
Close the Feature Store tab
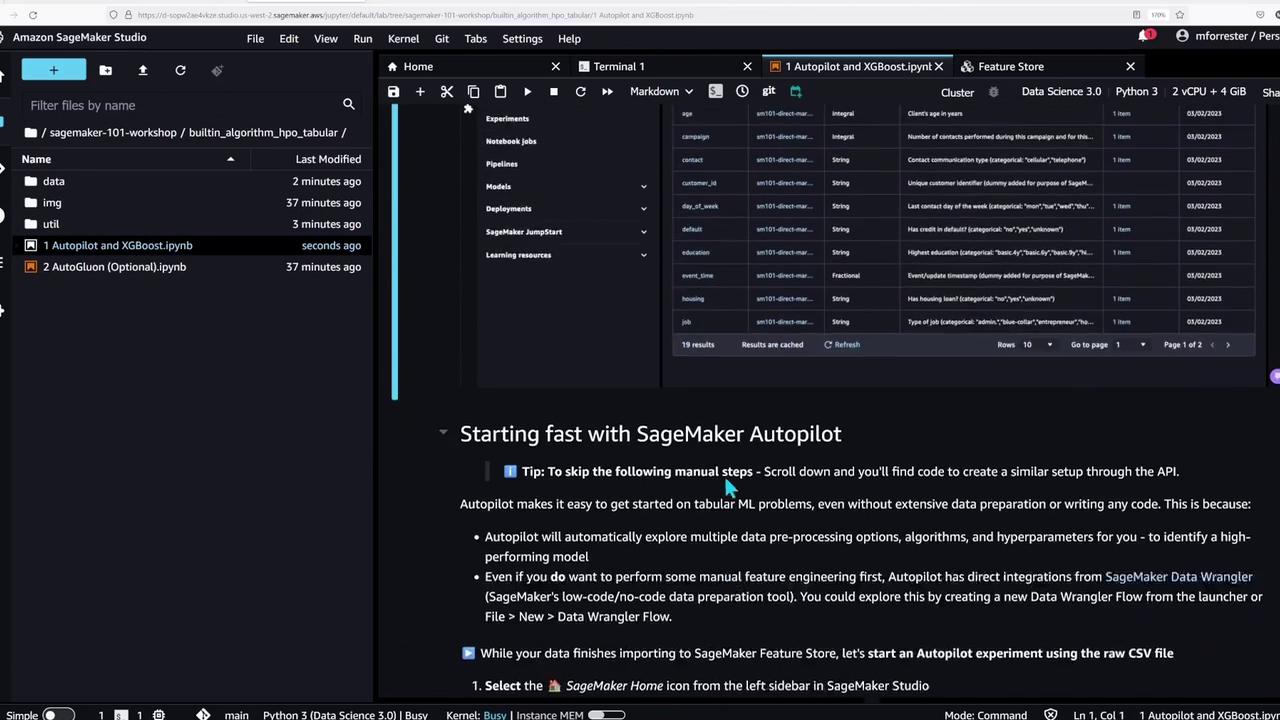(x=1130, y=67)
